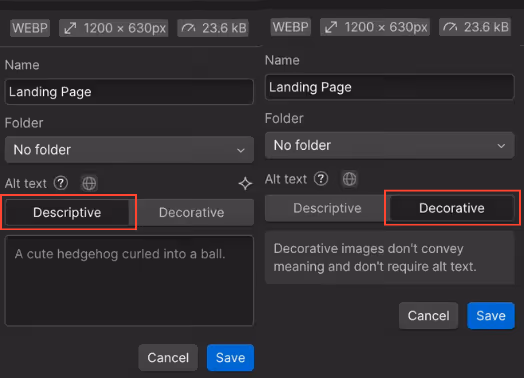Open the No folder dropdown in right panel
This screenshot has height=378, width=524.
pos(390,145)
